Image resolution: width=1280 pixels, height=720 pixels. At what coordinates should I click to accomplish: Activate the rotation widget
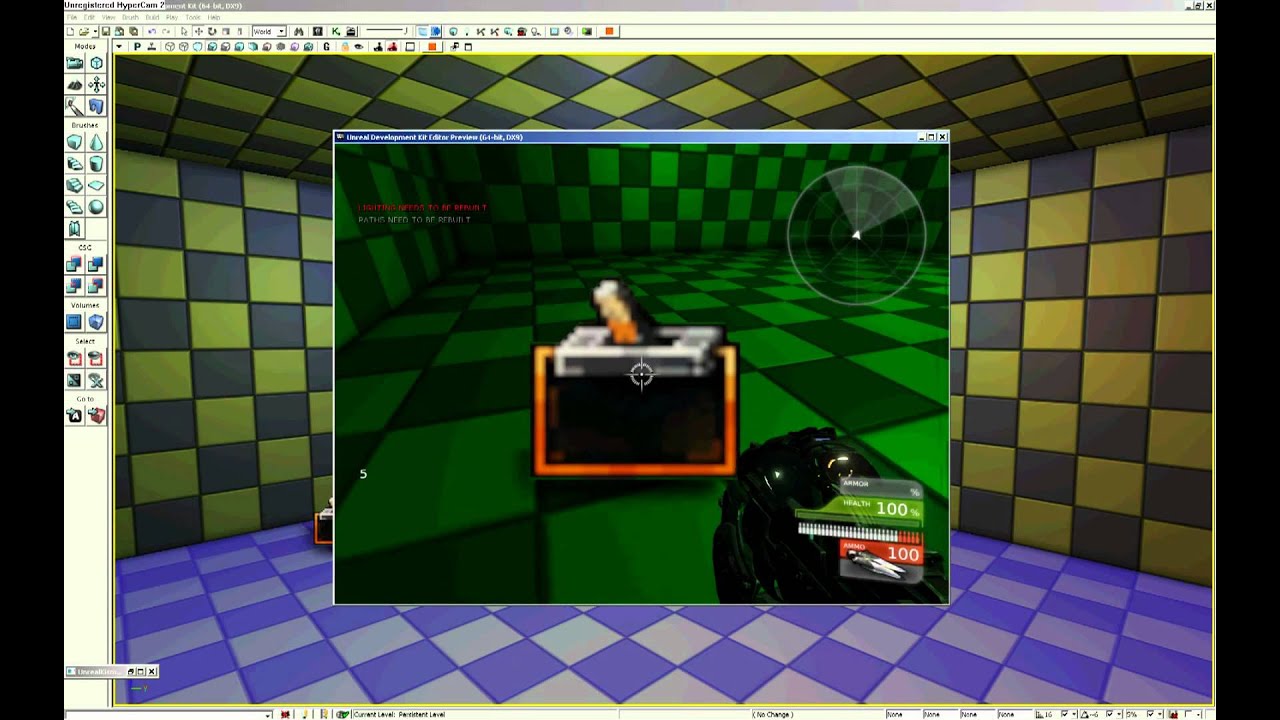pos(212,32)
